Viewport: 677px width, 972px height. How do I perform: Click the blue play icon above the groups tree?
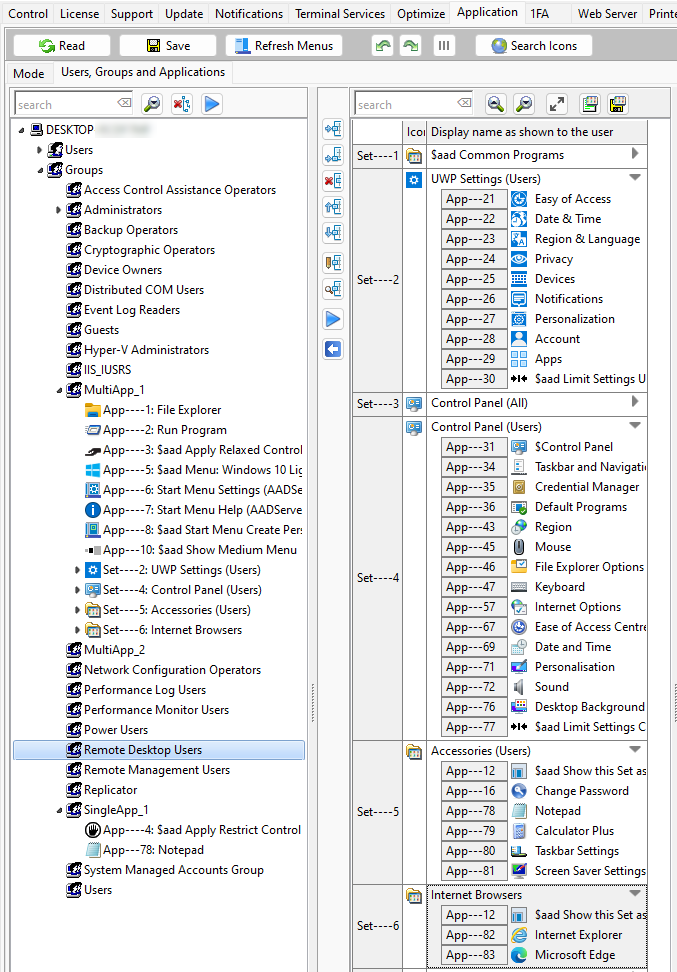[211, 104]
